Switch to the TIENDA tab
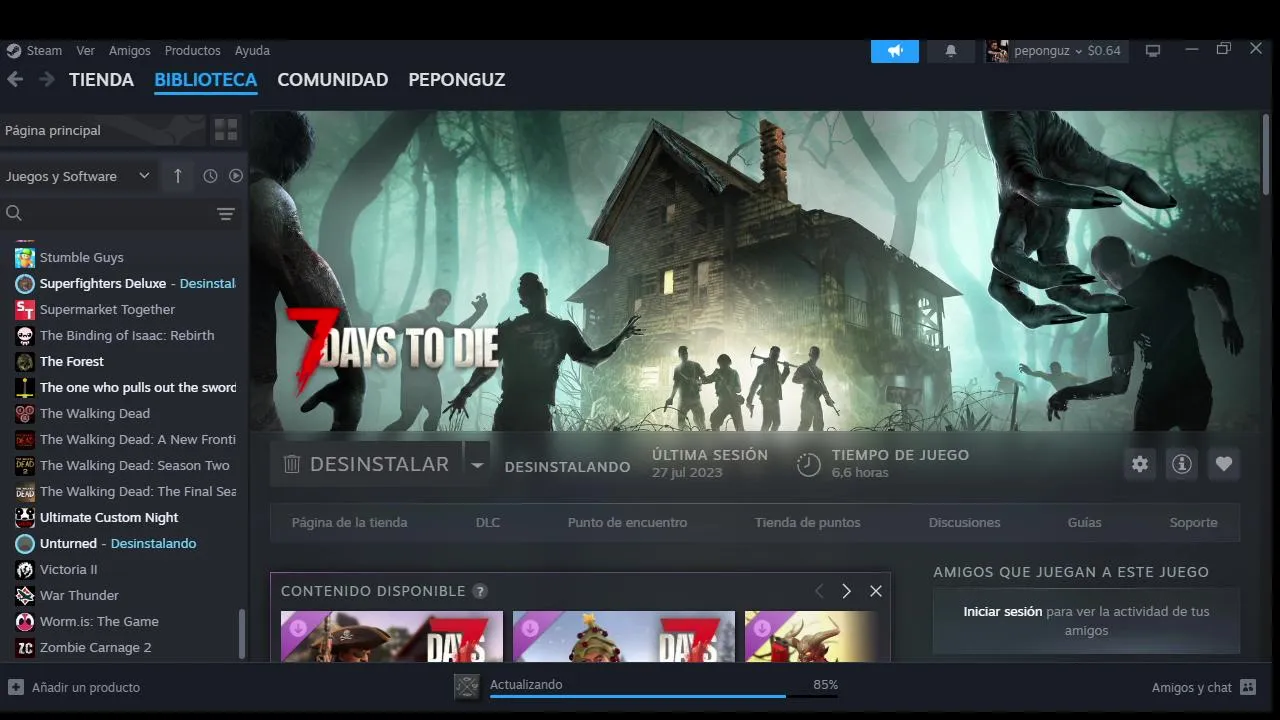 pos(101,80)
